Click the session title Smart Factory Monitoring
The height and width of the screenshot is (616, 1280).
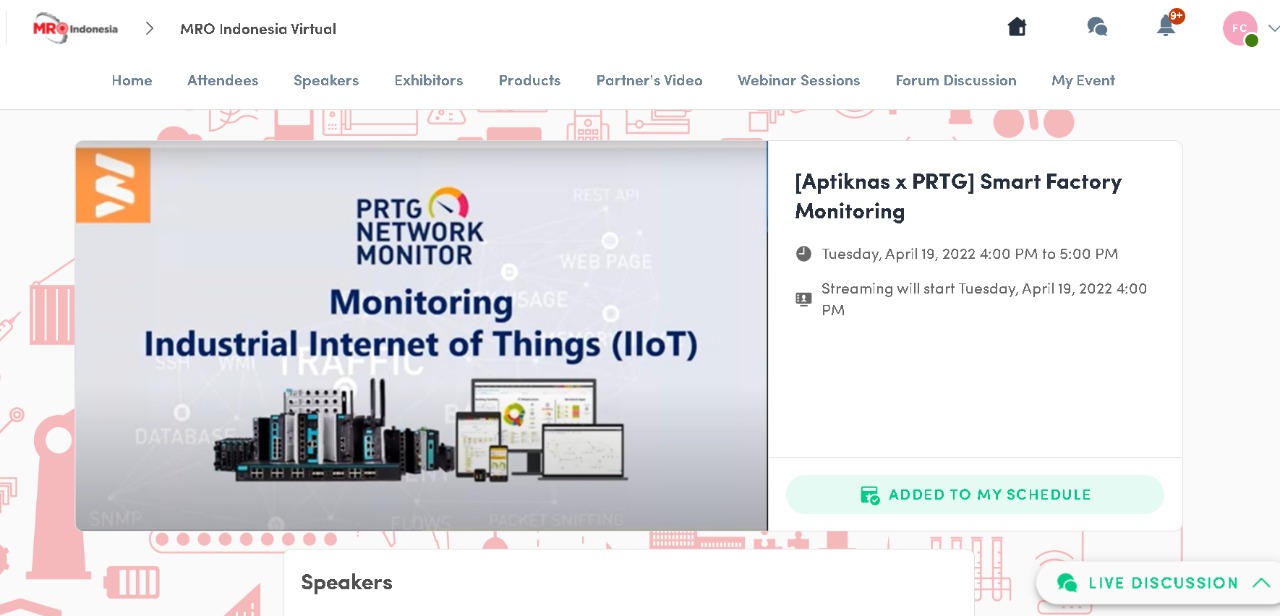[x=958, y=196]
